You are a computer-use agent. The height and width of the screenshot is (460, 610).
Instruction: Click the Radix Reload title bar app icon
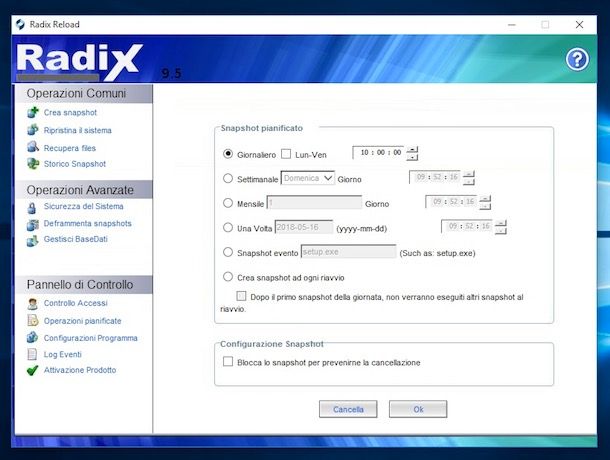(20, 25)
